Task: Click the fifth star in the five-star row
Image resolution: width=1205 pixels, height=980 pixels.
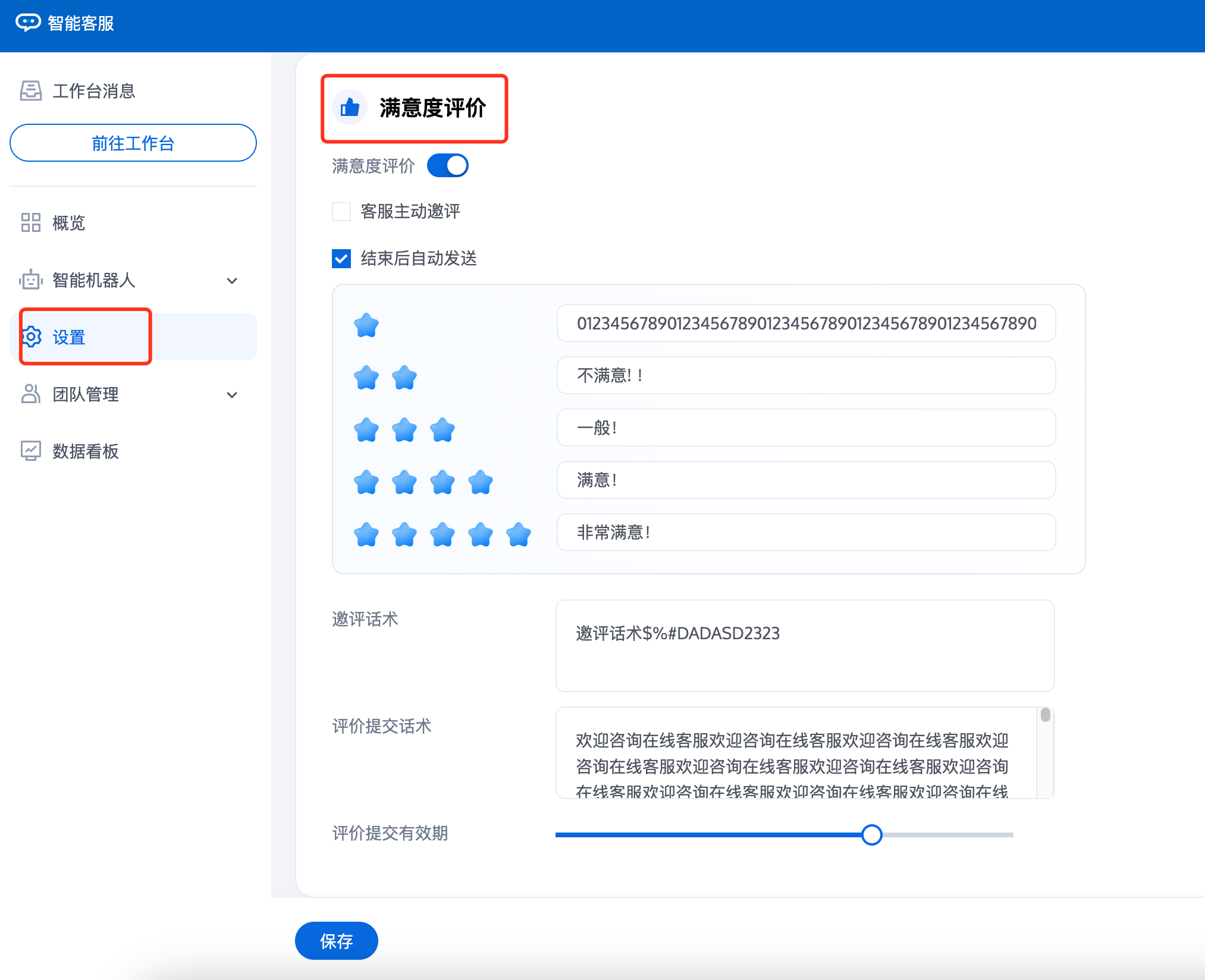Action: coord(518,534)
